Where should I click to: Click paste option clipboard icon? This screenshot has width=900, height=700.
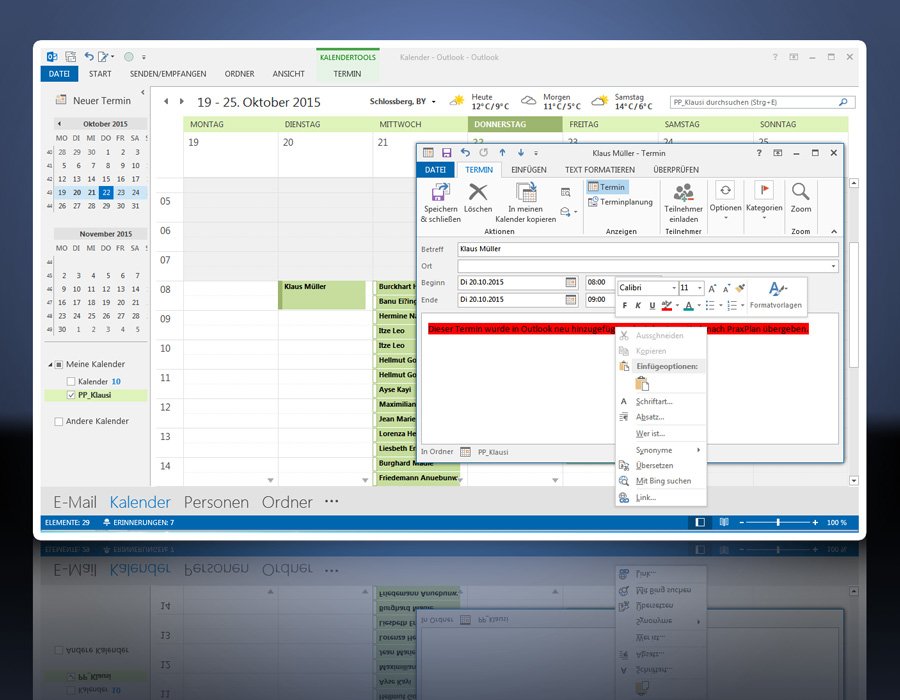click(x=642, y=383)
